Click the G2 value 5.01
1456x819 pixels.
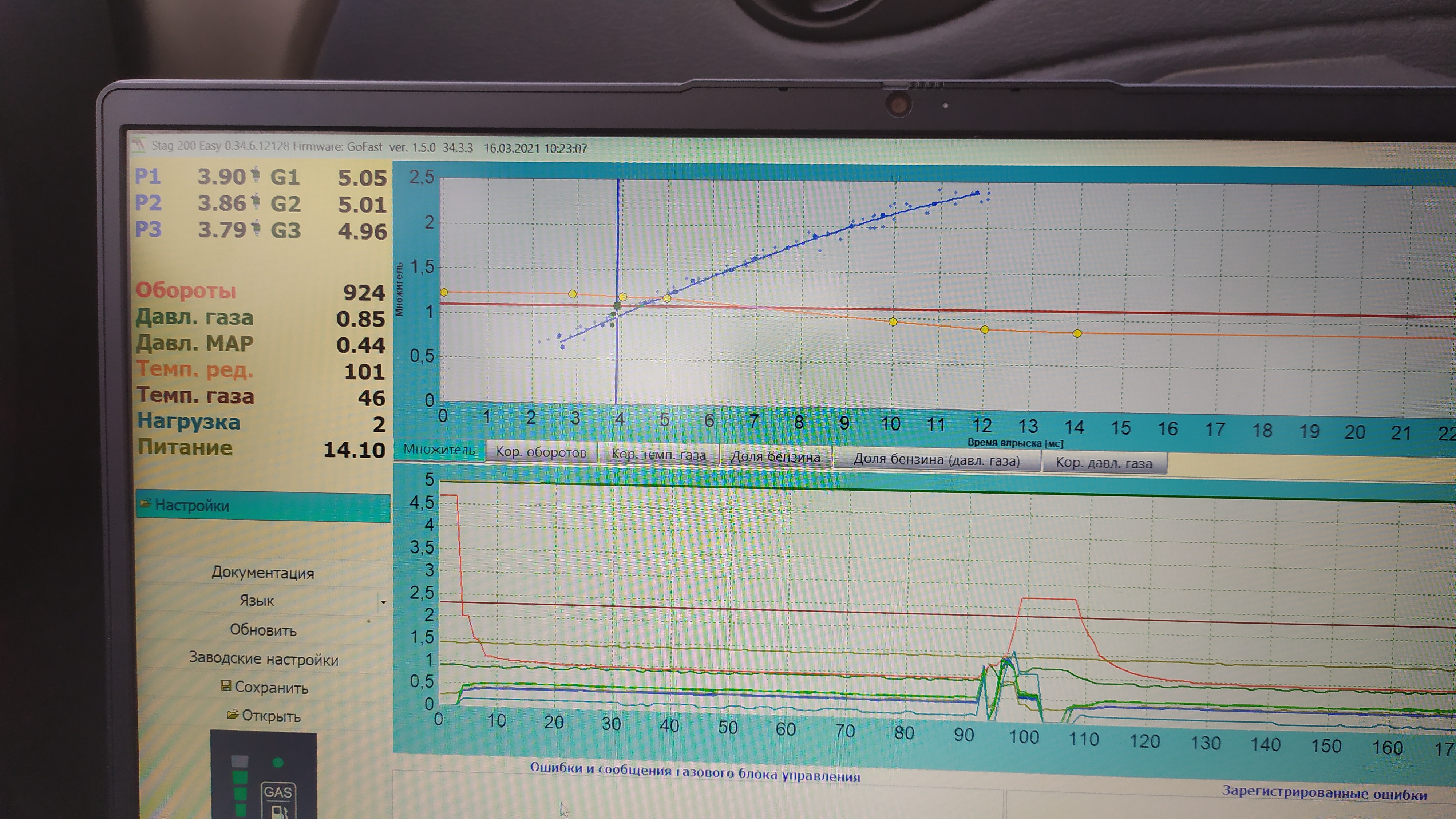(362, 205)
